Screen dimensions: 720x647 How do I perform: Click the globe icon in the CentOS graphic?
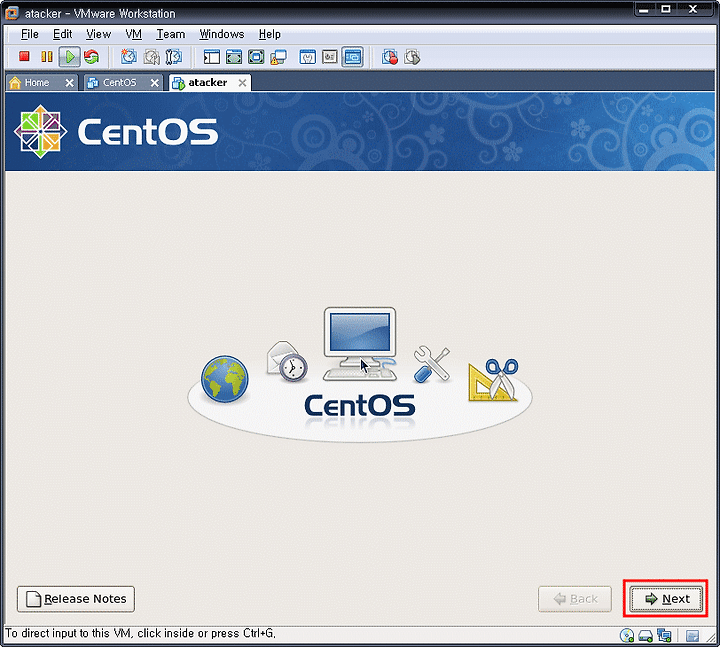[225, 379]
